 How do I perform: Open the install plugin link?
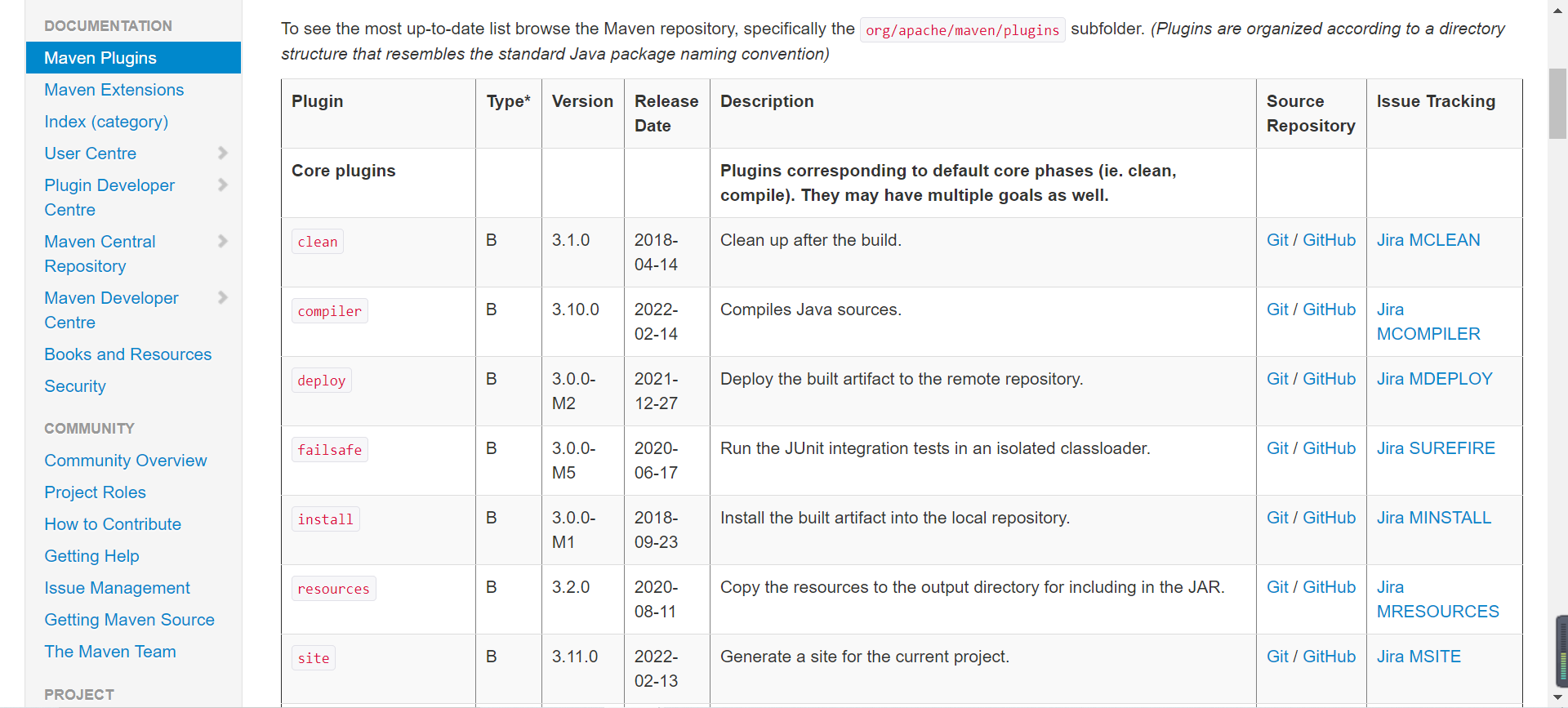pos(326,519)
